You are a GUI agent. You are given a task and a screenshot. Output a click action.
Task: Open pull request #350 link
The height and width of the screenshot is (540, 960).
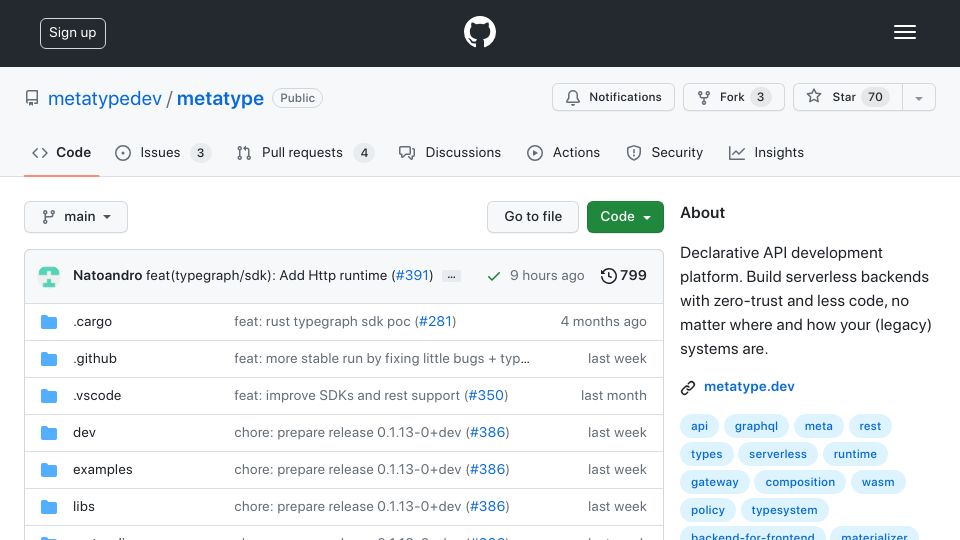[486, 396]
